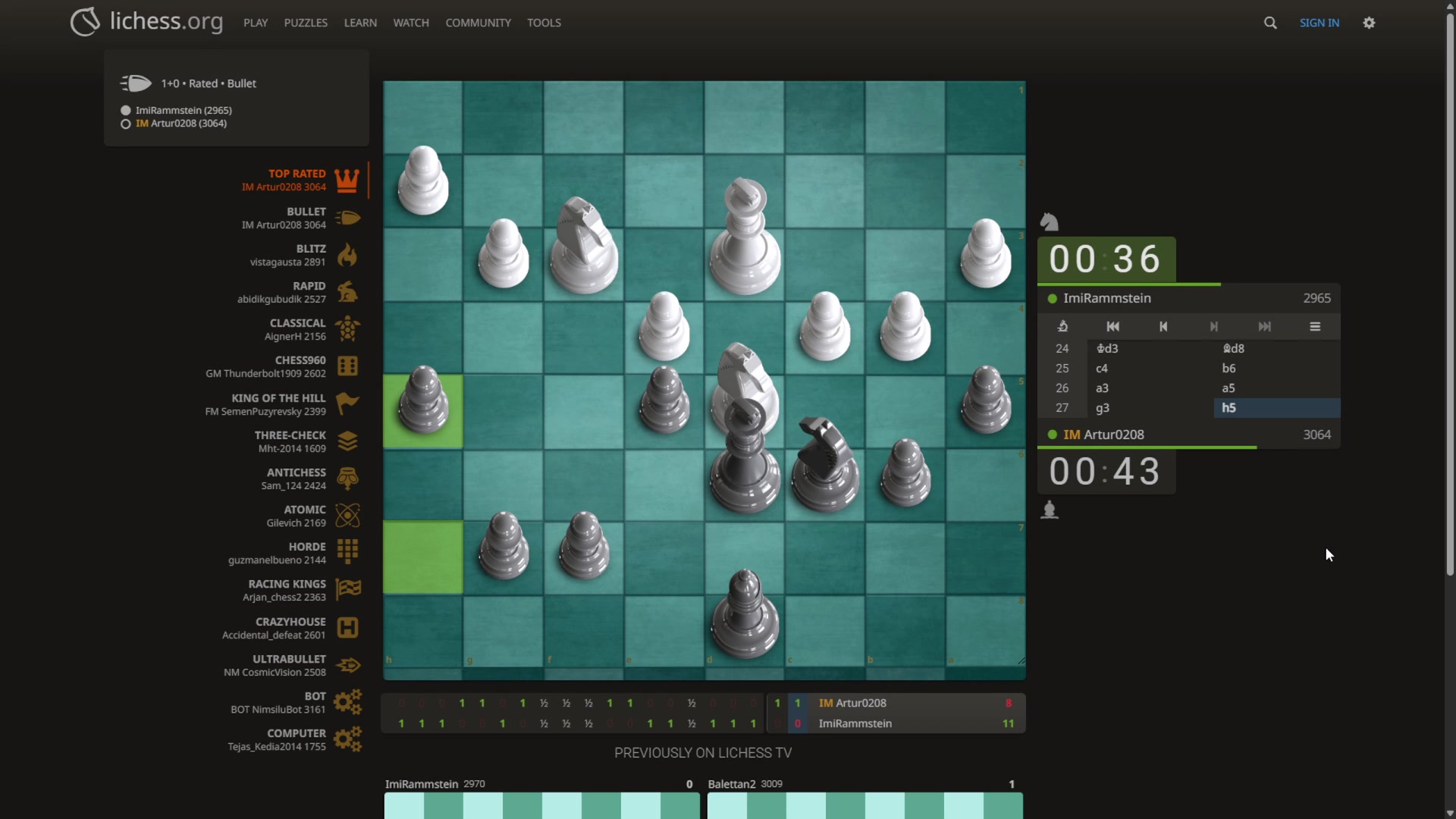Click the SIGN IN link

[1319, 23]
